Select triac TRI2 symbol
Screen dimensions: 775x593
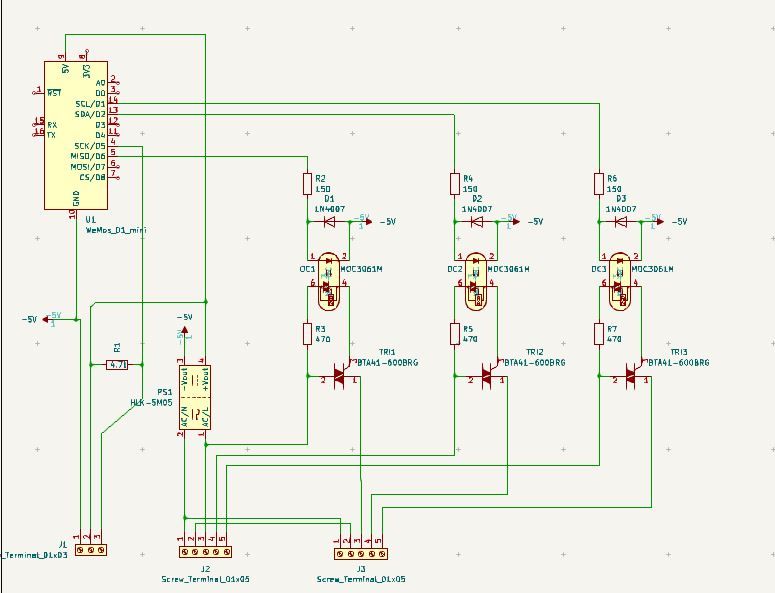(x=487, y=376)
